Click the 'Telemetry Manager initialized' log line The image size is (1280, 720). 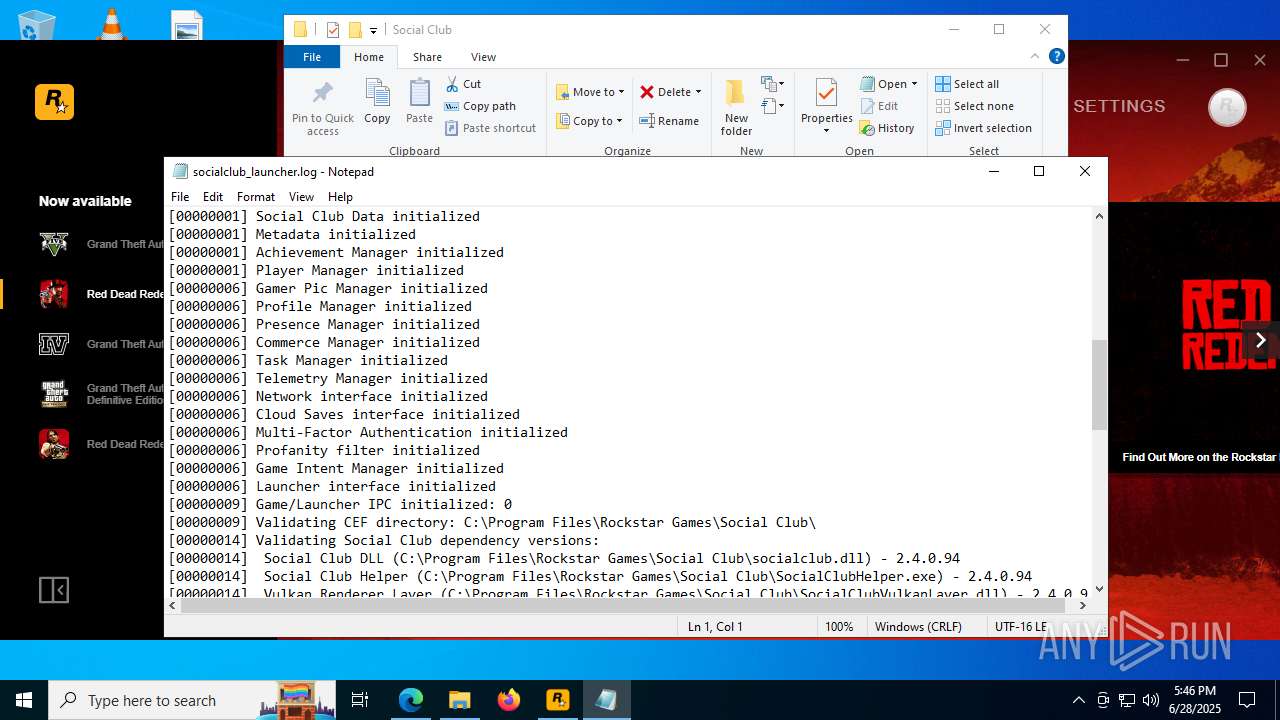pos(328,378)
